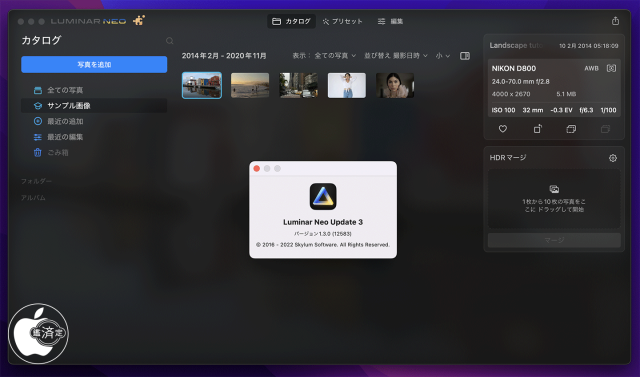Click the drop photos icon in HDR area

coord(554,189)
